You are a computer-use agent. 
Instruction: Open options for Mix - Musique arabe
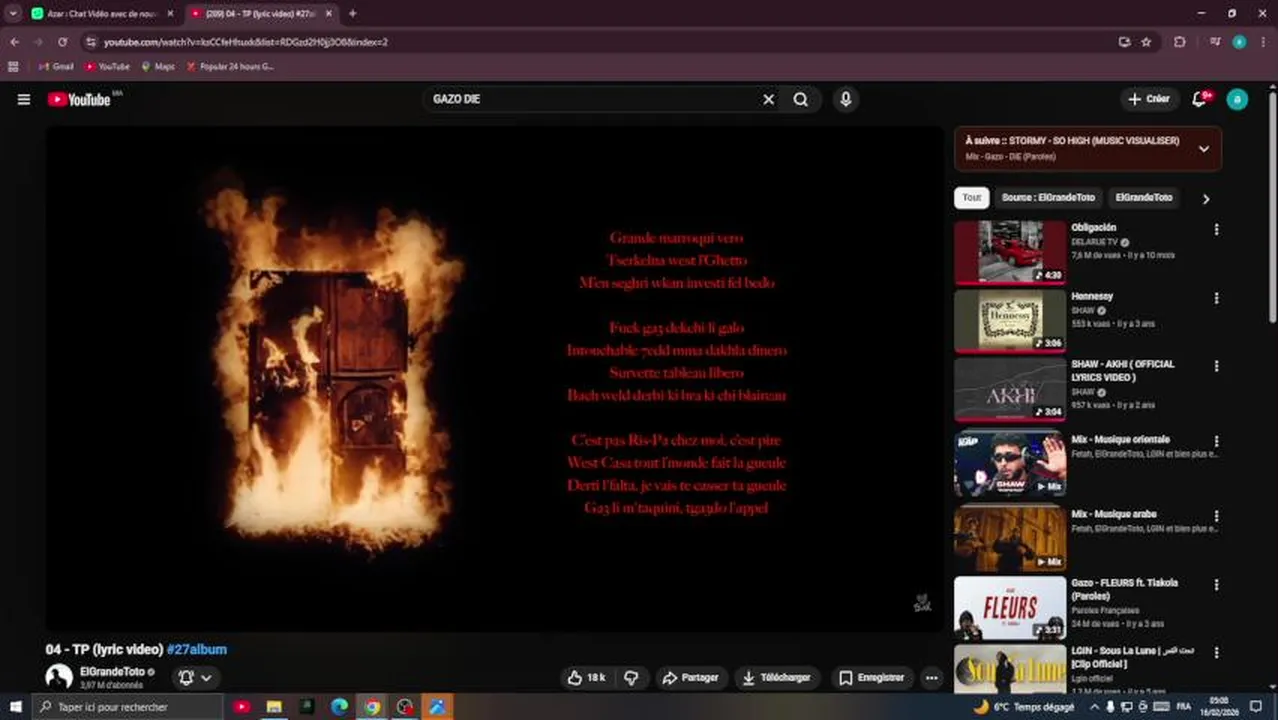[1216, 516]
